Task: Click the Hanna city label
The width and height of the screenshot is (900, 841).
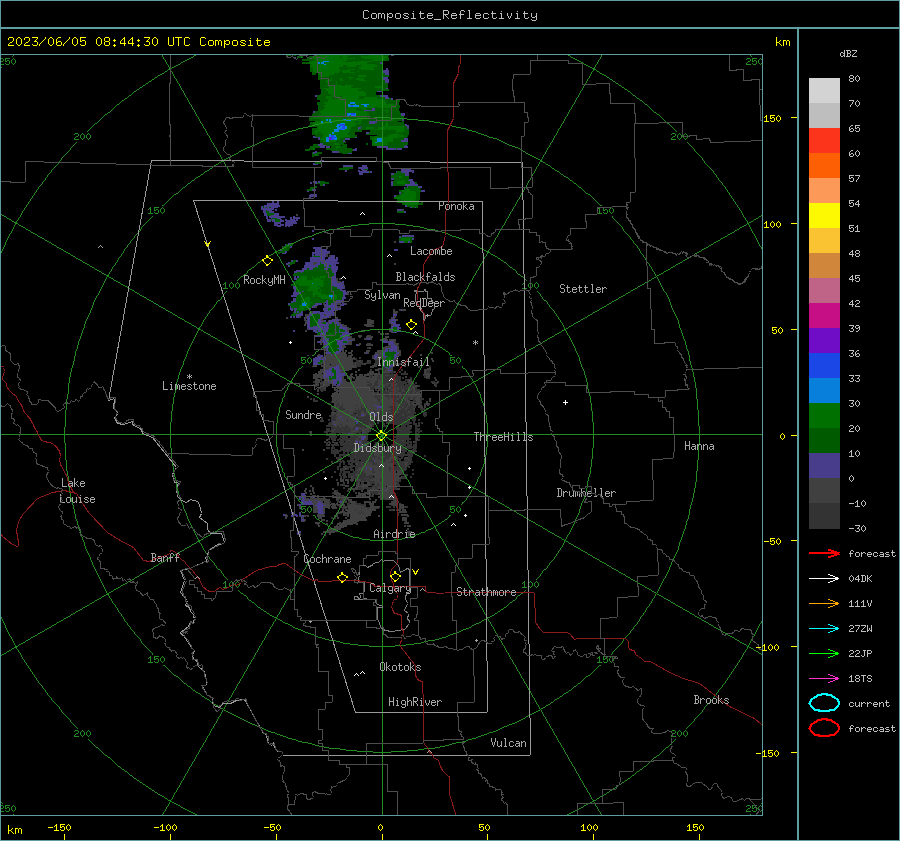Action: coord(699,446)
